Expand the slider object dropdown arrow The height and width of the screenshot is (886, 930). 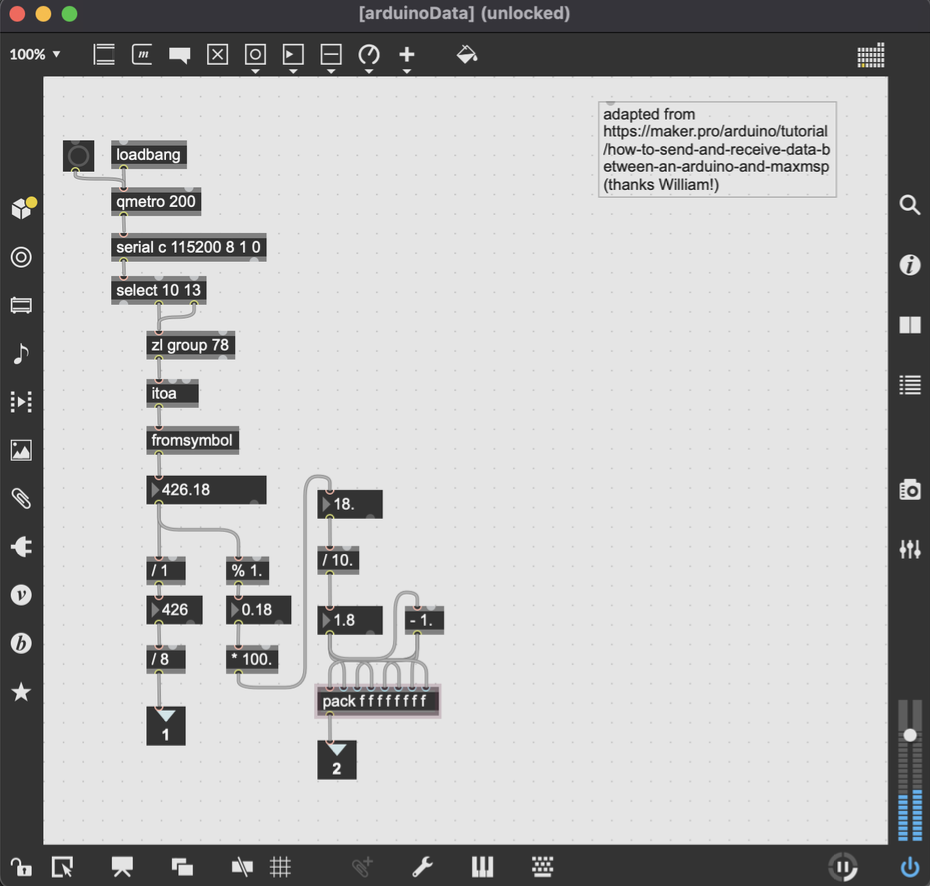(331, 71)
